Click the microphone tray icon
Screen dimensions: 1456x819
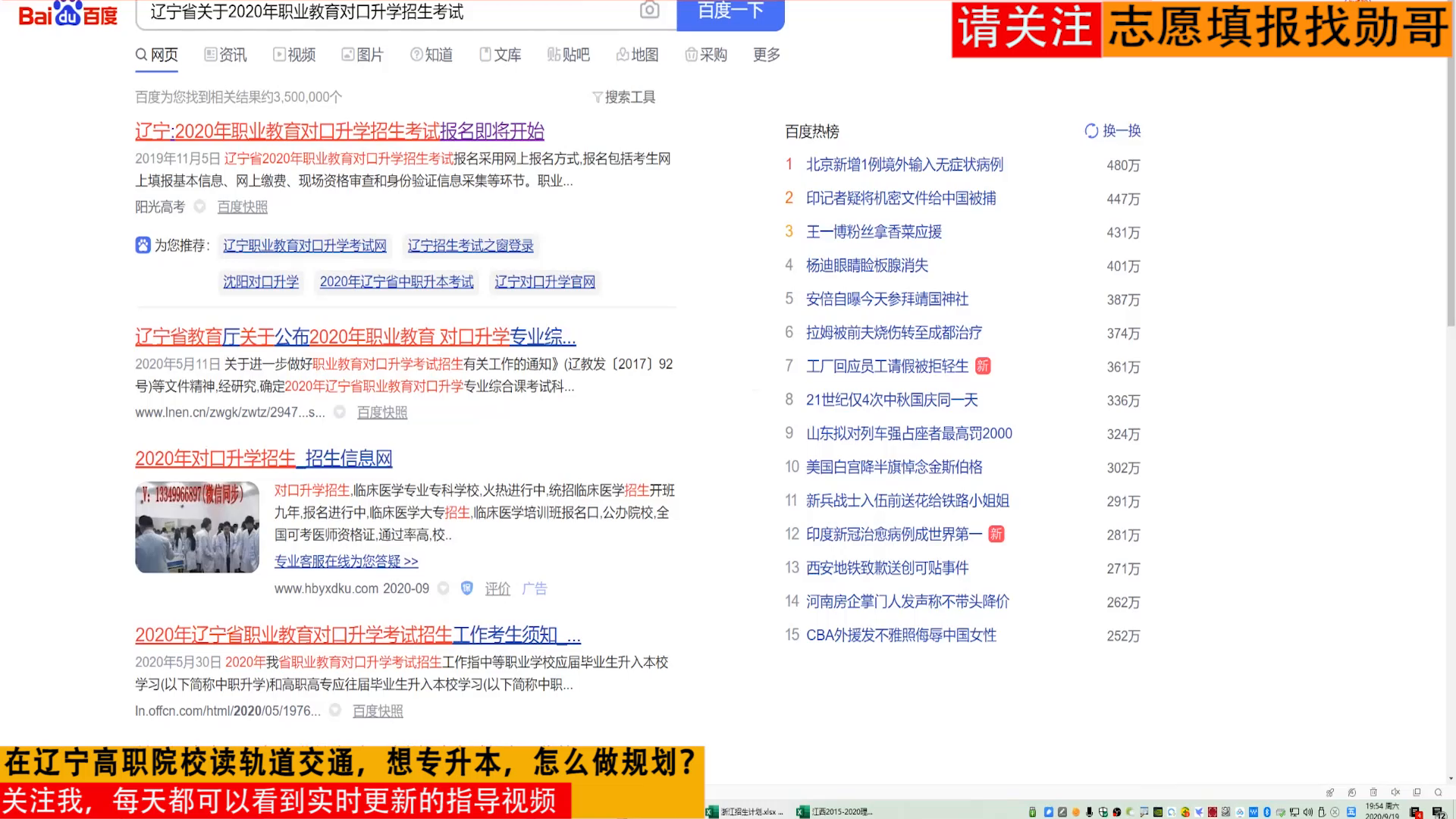click(x=1089, y=812)
